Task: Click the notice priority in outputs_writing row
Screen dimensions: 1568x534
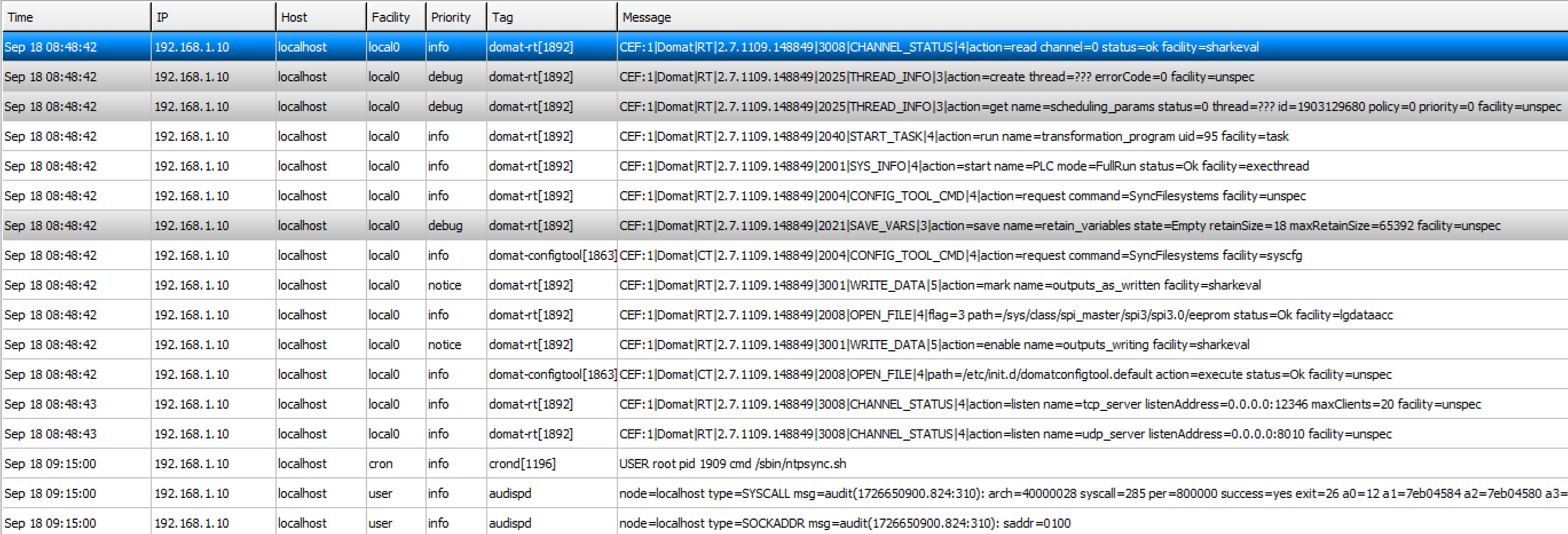Action: [x=444, y=345]
